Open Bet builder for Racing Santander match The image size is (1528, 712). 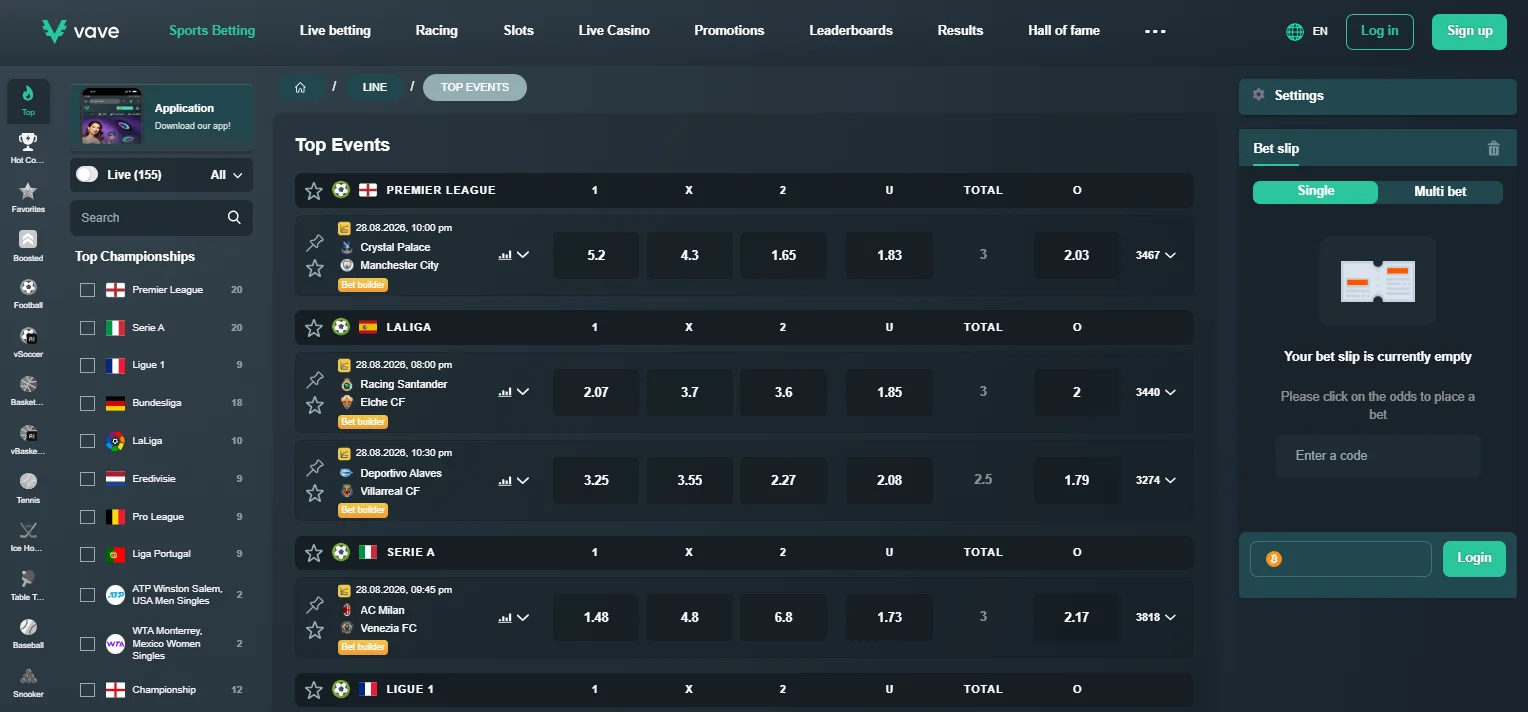pyautogui.click(x=363, y=422)
